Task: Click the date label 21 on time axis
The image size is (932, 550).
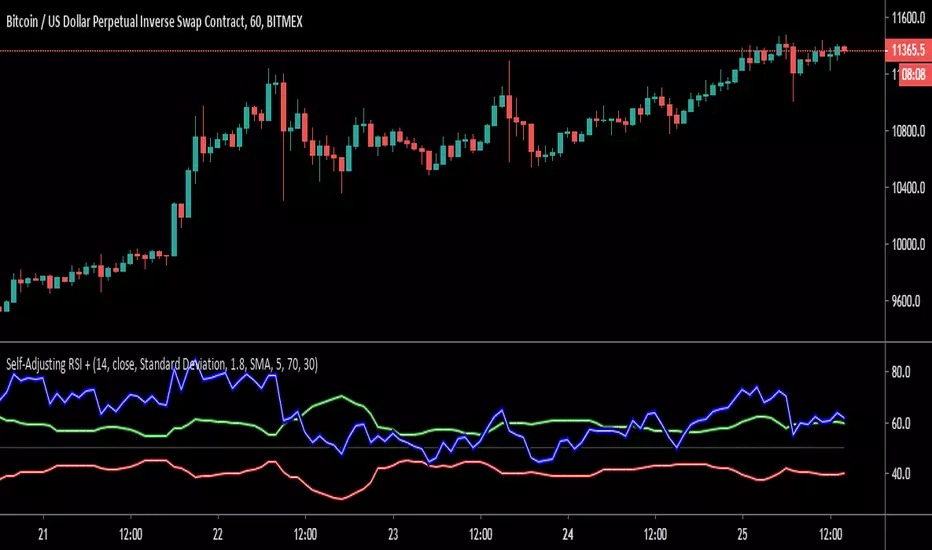Action: click(x=42, y=534)
